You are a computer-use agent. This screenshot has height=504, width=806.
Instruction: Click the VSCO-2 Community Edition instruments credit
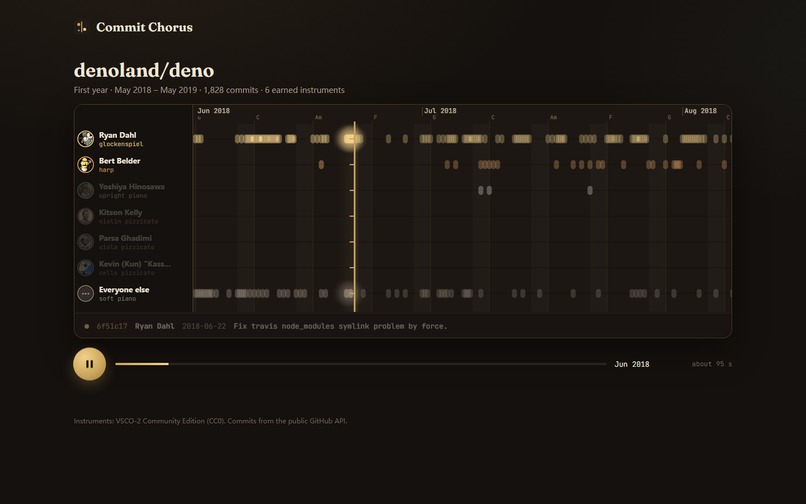click(210, 421)
